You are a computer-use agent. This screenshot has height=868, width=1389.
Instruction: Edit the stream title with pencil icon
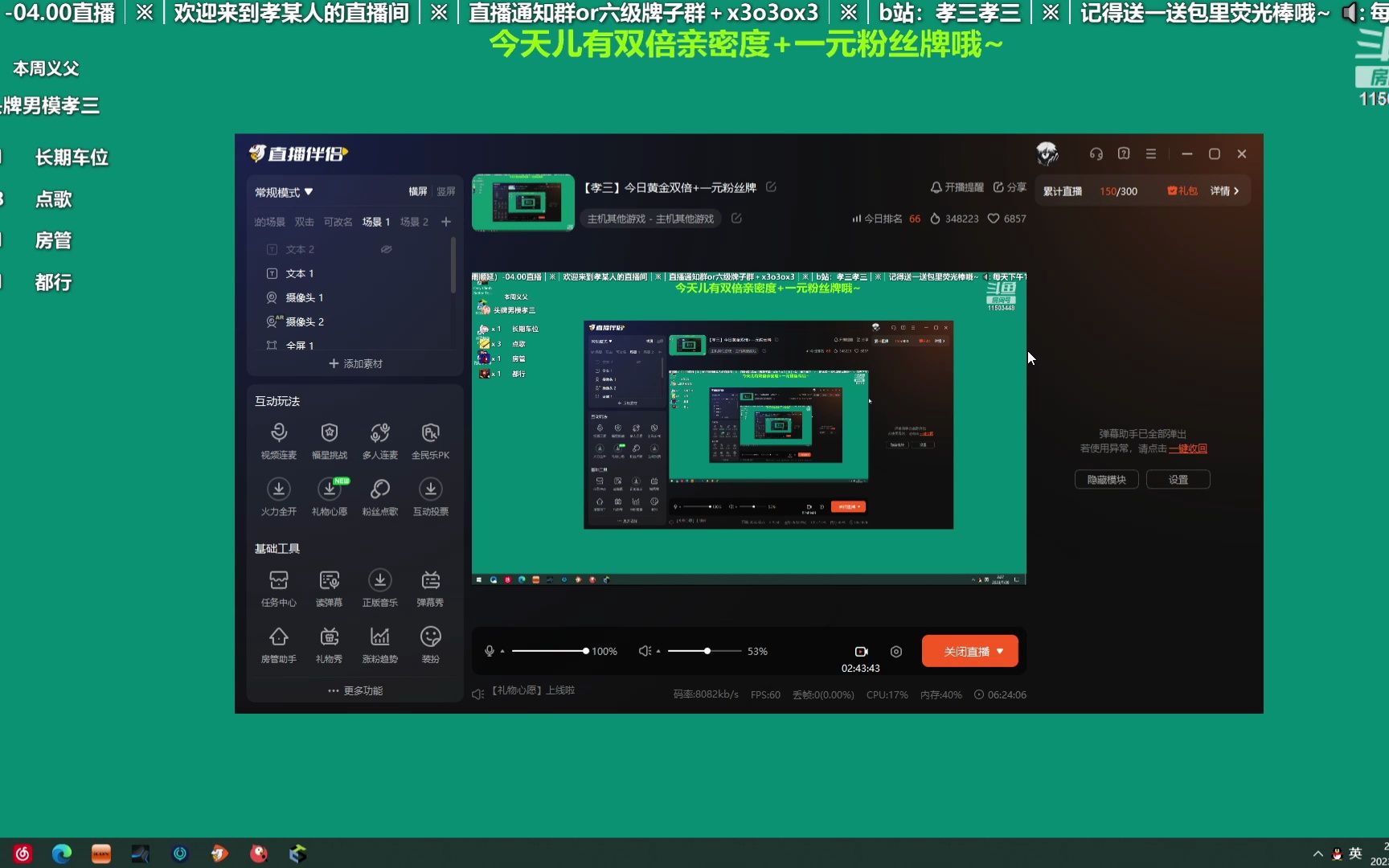pyautogui.click(x=771, y=187)
